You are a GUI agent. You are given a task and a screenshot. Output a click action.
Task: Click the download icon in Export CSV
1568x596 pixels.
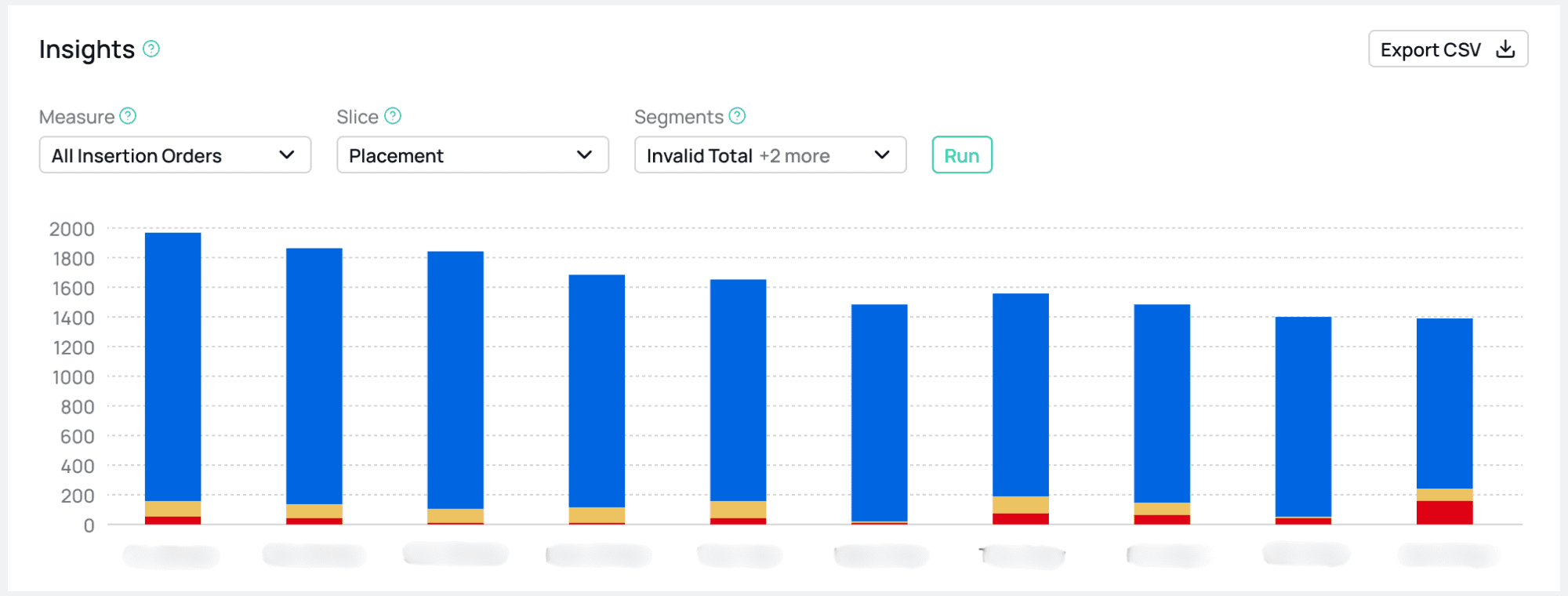[1504, 48]
